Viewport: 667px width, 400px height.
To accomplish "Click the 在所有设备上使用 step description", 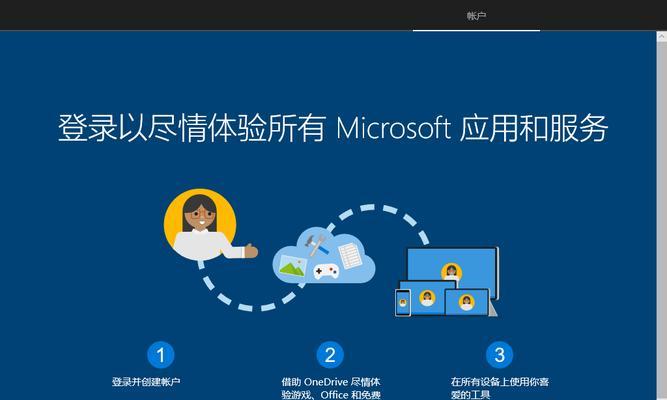I will pos(500,388).
